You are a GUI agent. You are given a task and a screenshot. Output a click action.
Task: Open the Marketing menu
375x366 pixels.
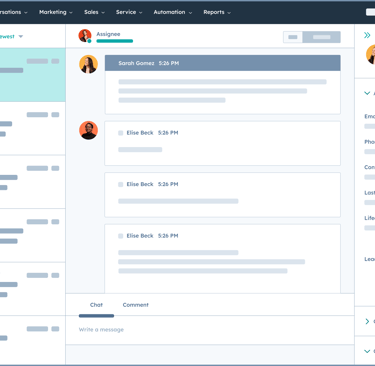[x=56, y=12]
